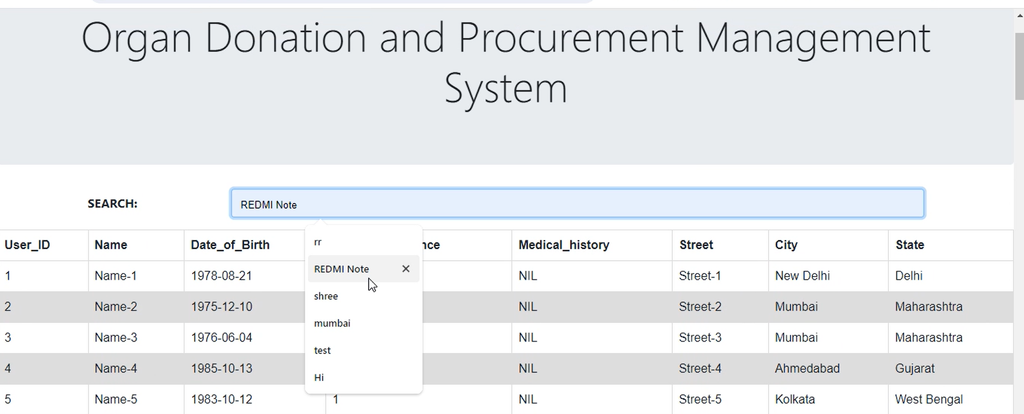Click the date 1978-08-21
This screenshot has width=1024, height=414.
[x=221, y=276]
